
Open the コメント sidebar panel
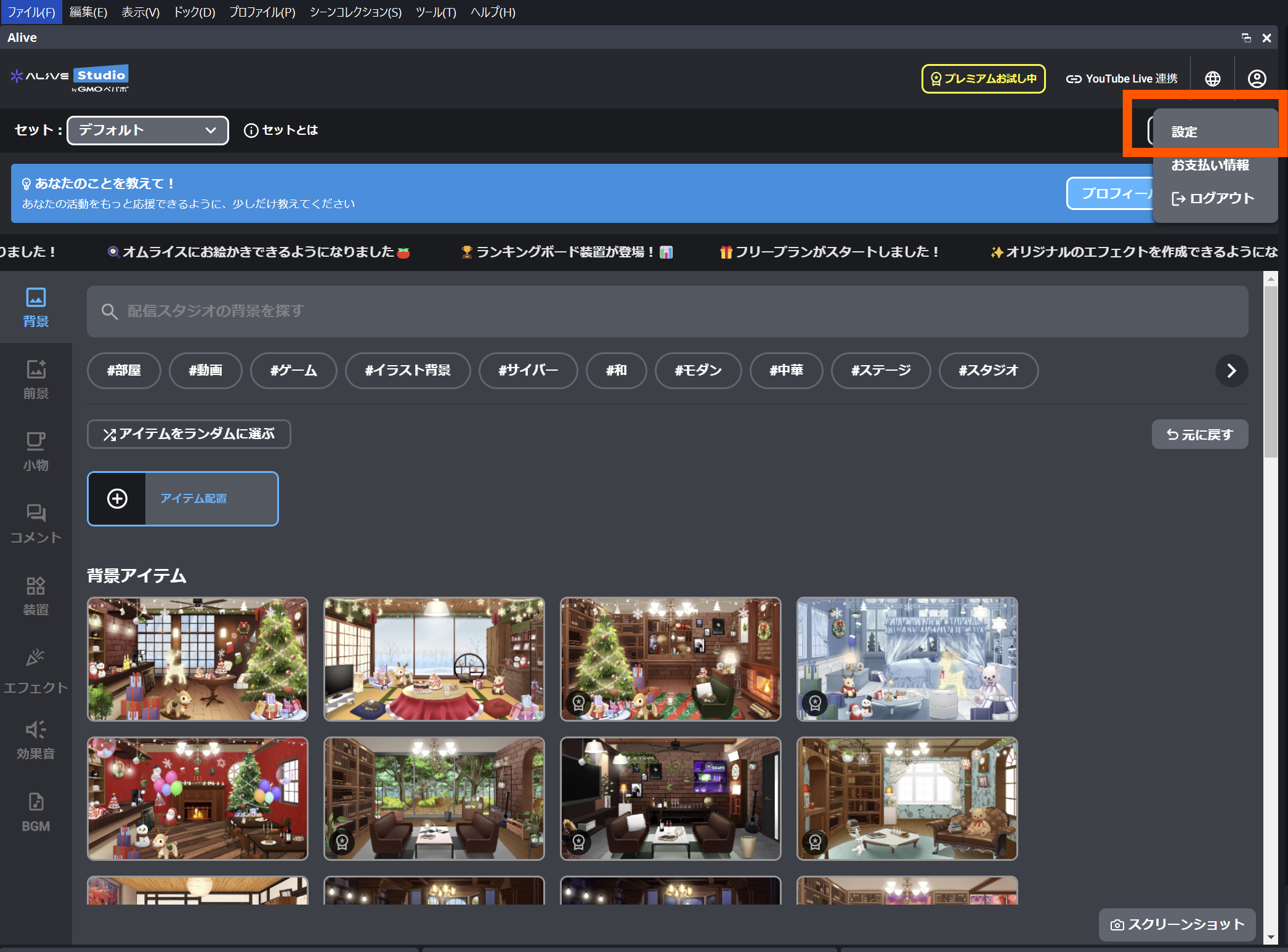pos(36,523)
